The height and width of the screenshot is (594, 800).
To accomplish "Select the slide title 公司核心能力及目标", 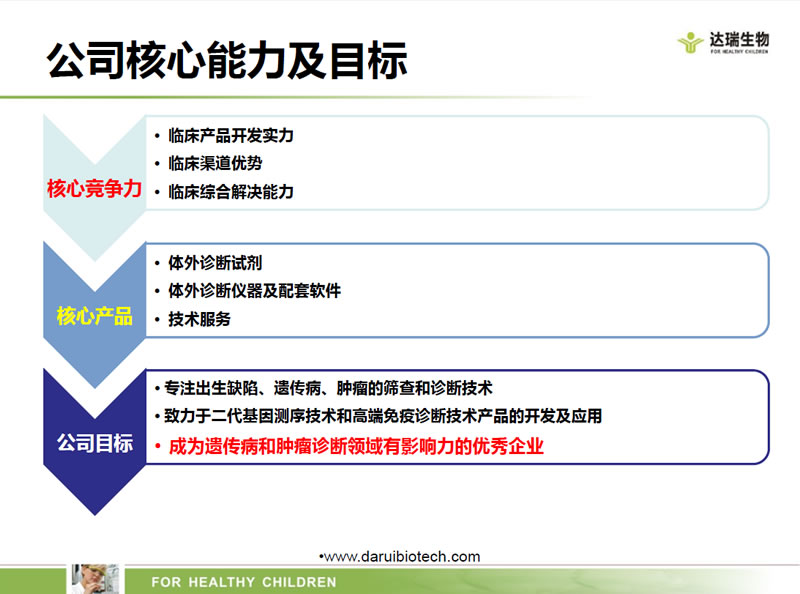I will coord(227,60).
